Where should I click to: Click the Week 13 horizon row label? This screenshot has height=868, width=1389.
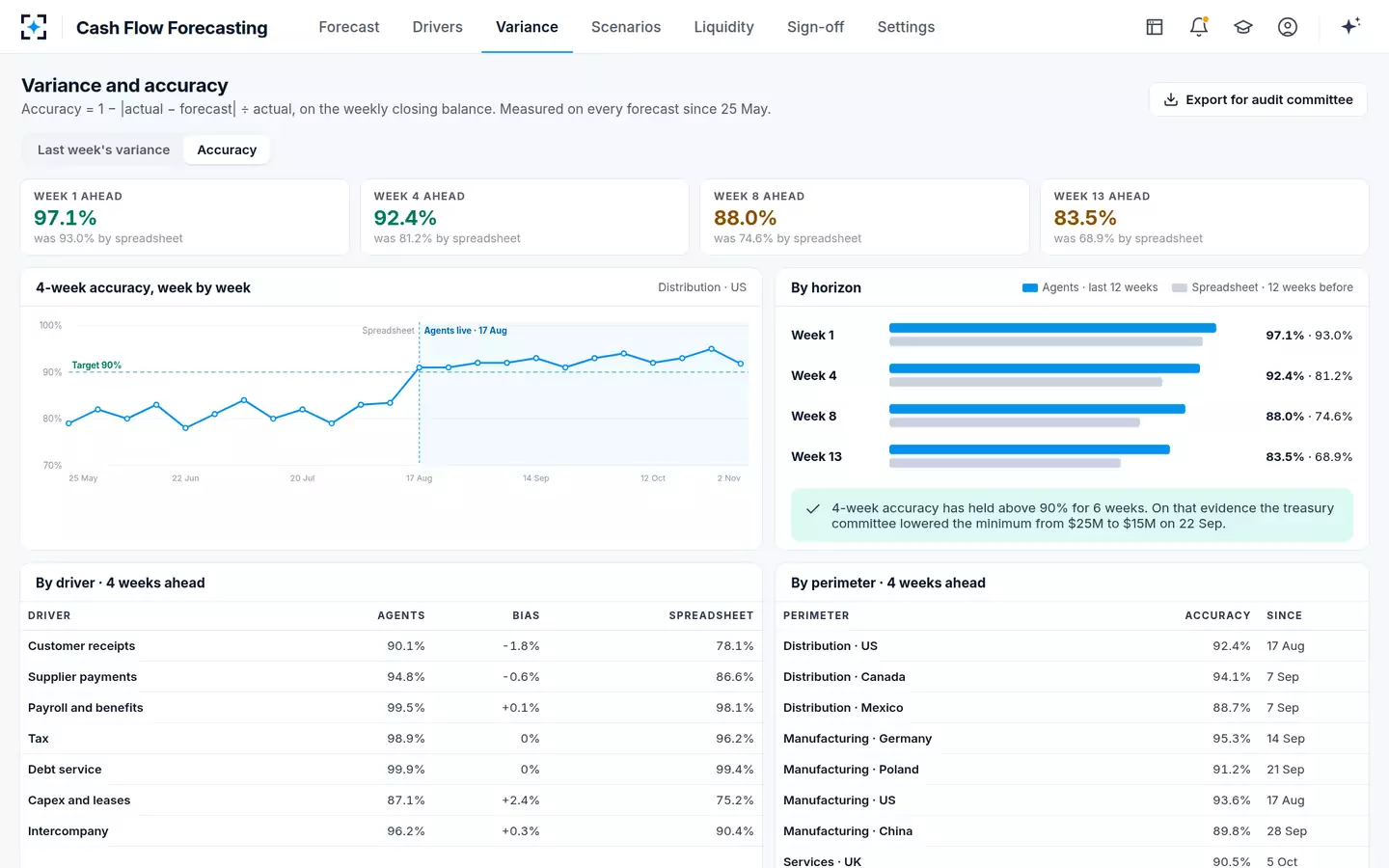tap(816, 457)
